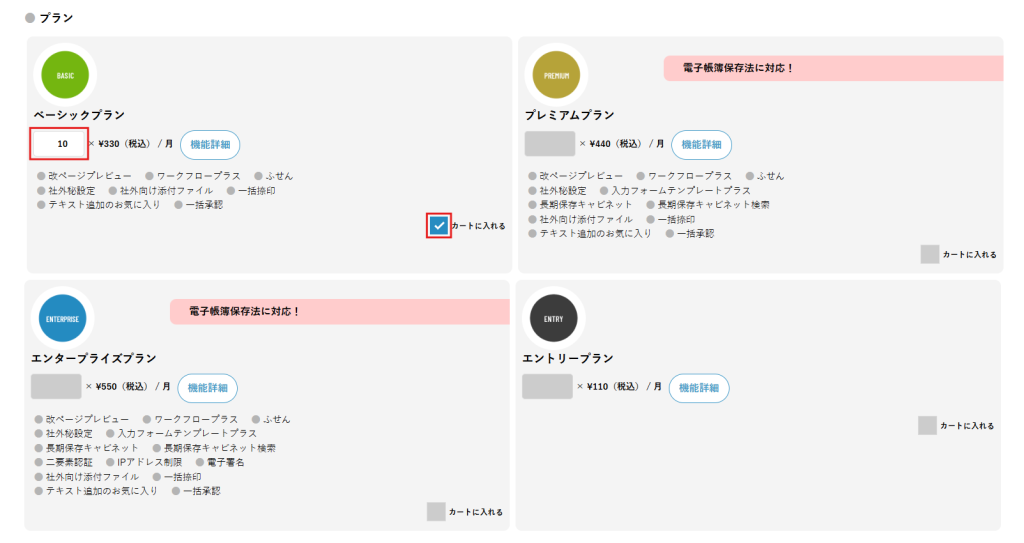This screenshot has width=1024, height=543.
Task: Check Premium plan's カートに入れる checkbox
Action: [x=930, y=254]
